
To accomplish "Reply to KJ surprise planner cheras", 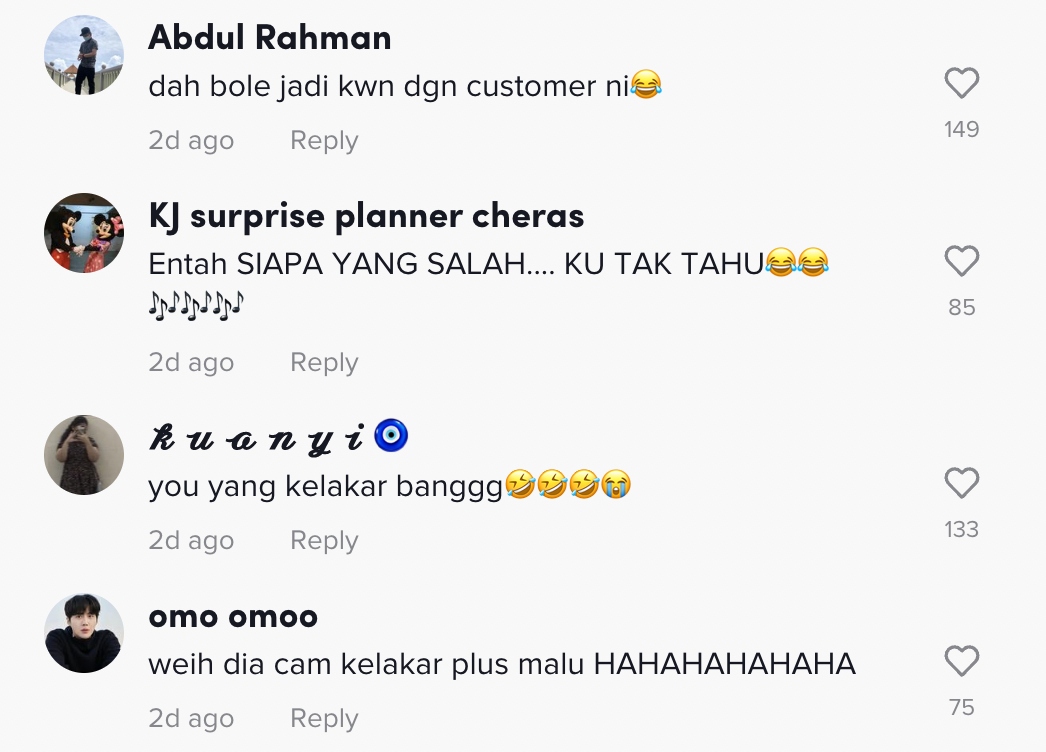I will pos(323,362).
